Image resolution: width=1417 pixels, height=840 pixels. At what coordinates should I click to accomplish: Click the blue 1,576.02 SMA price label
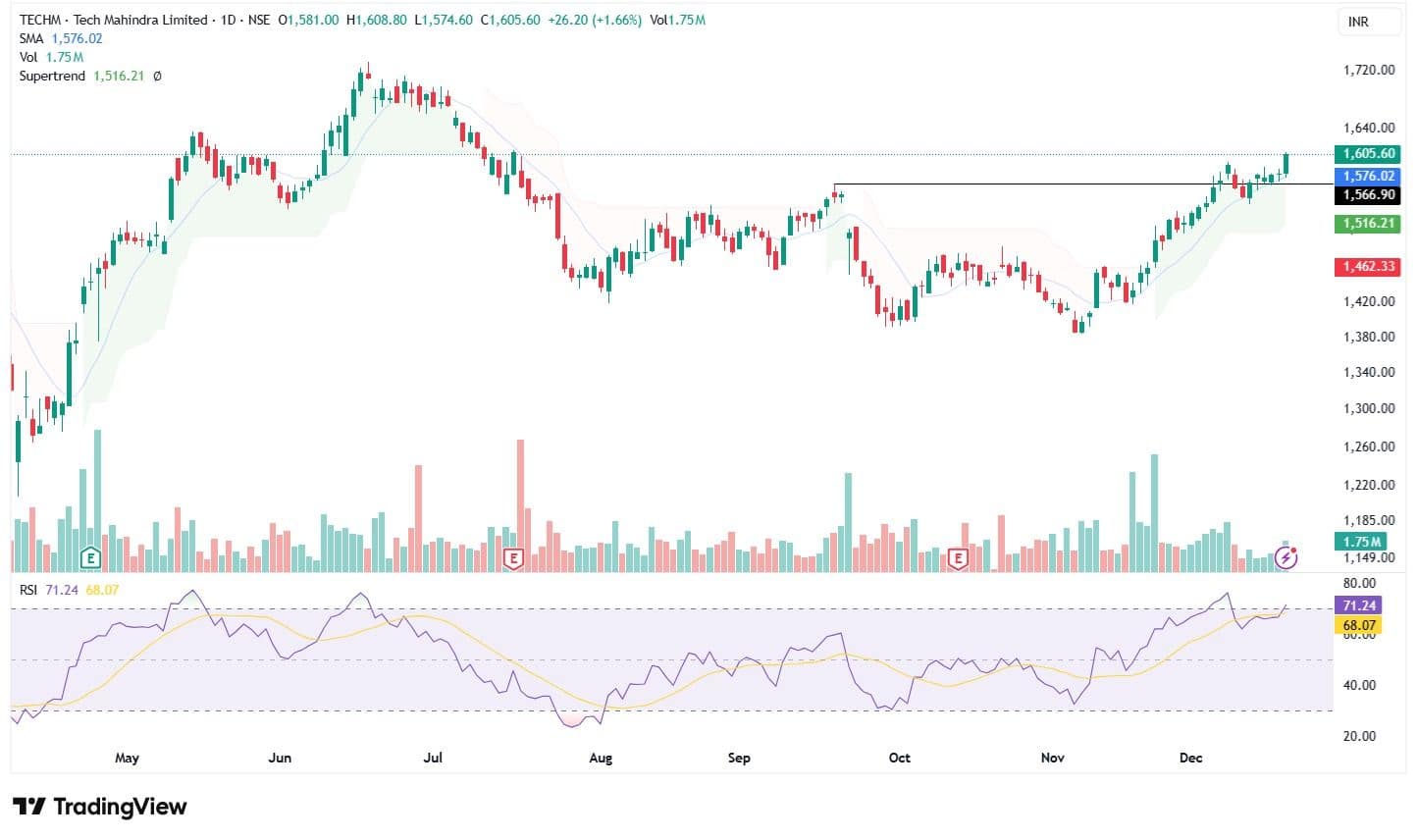(1368, 176)
